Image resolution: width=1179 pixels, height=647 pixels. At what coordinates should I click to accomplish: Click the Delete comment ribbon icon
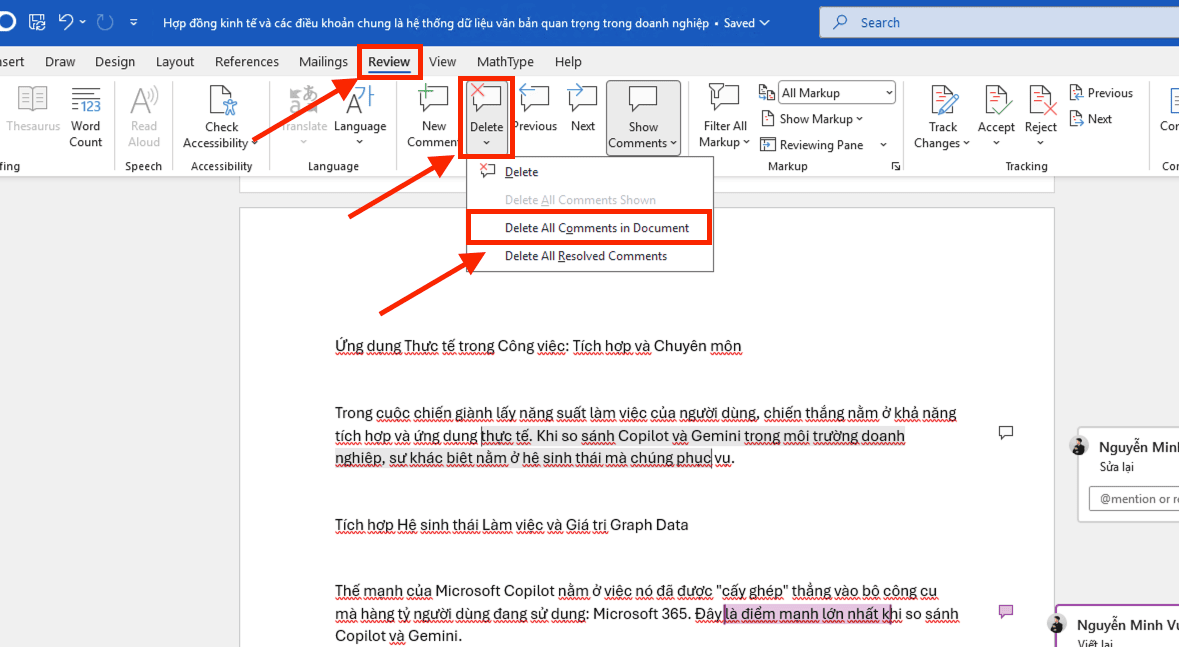486,101
